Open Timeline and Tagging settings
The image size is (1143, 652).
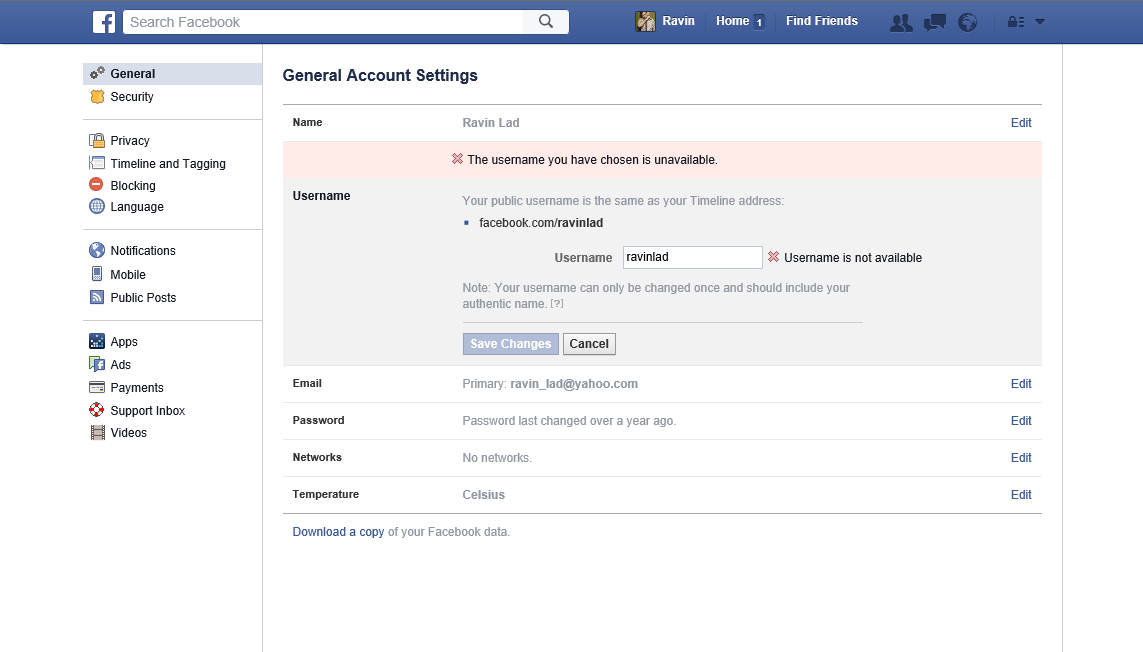coord(168,163)
